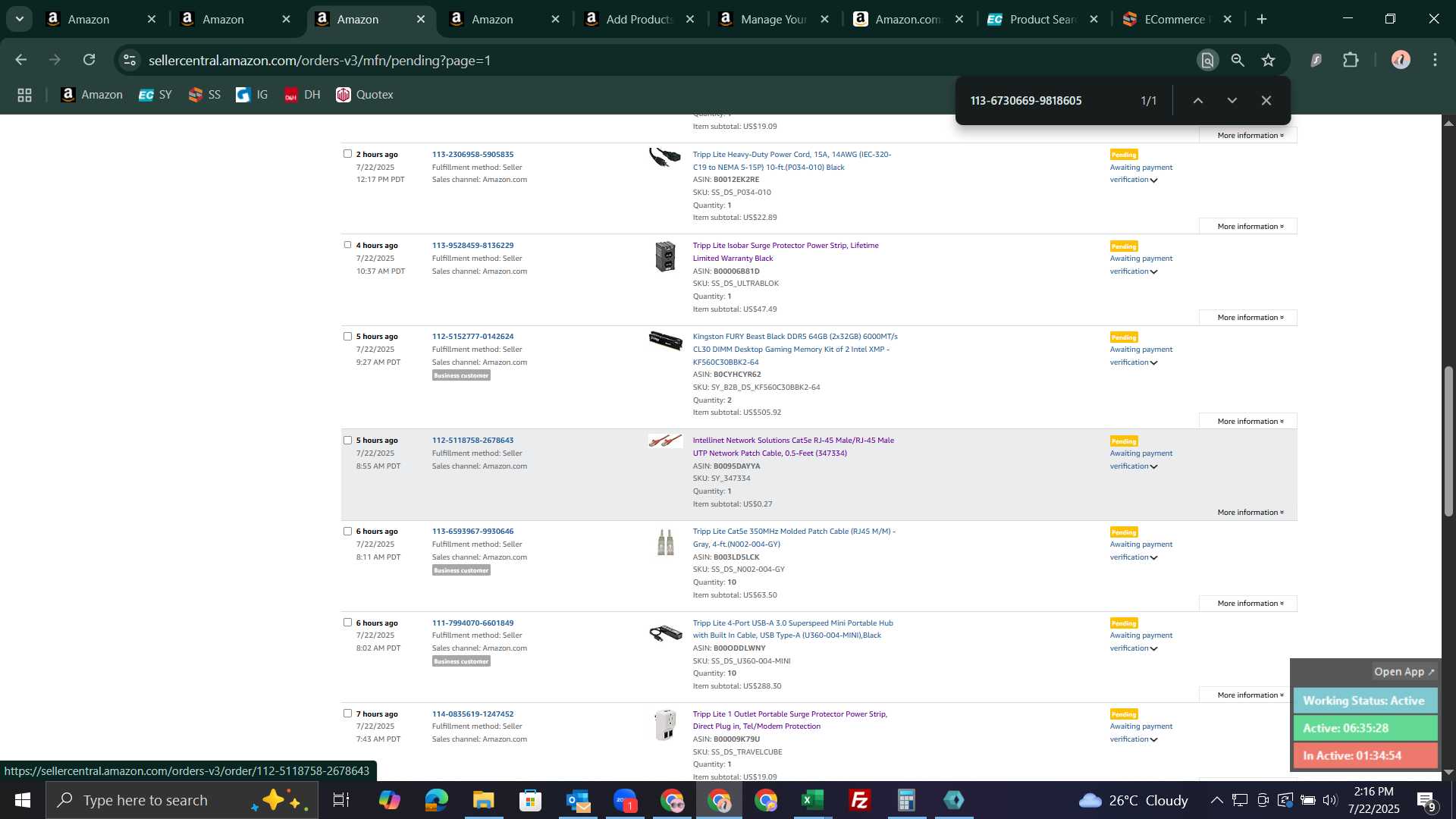The height and width of the screenshot is (819, 1456).
Task: Open order 112-5118758-2678643 details
Action: (x=472, y=440)
